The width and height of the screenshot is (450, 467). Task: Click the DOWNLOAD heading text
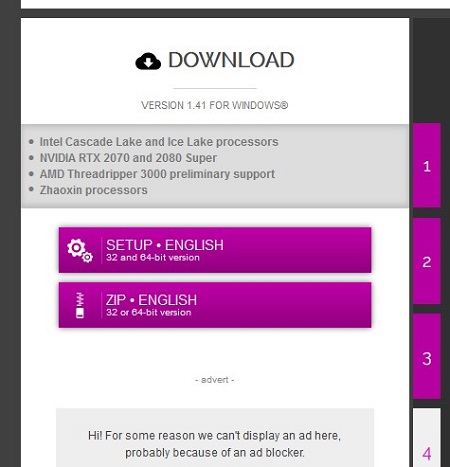click(x=231, y=60)
